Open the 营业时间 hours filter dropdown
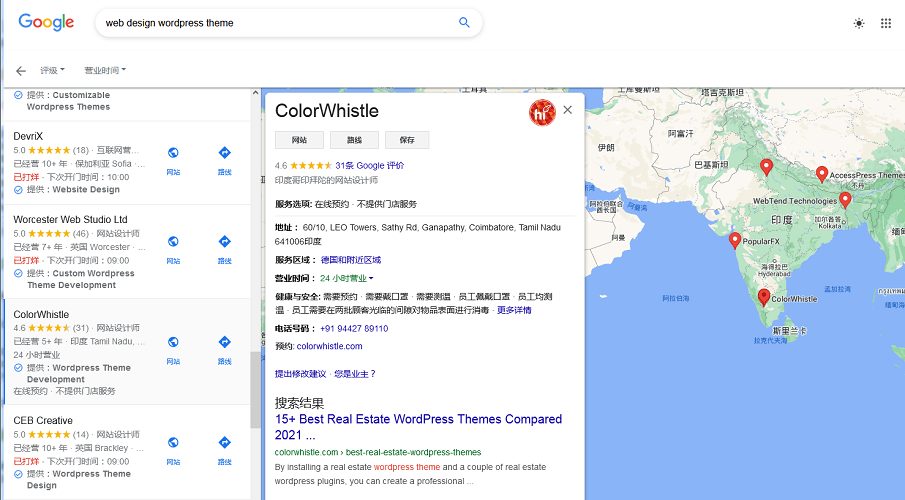 pos(104,70)
